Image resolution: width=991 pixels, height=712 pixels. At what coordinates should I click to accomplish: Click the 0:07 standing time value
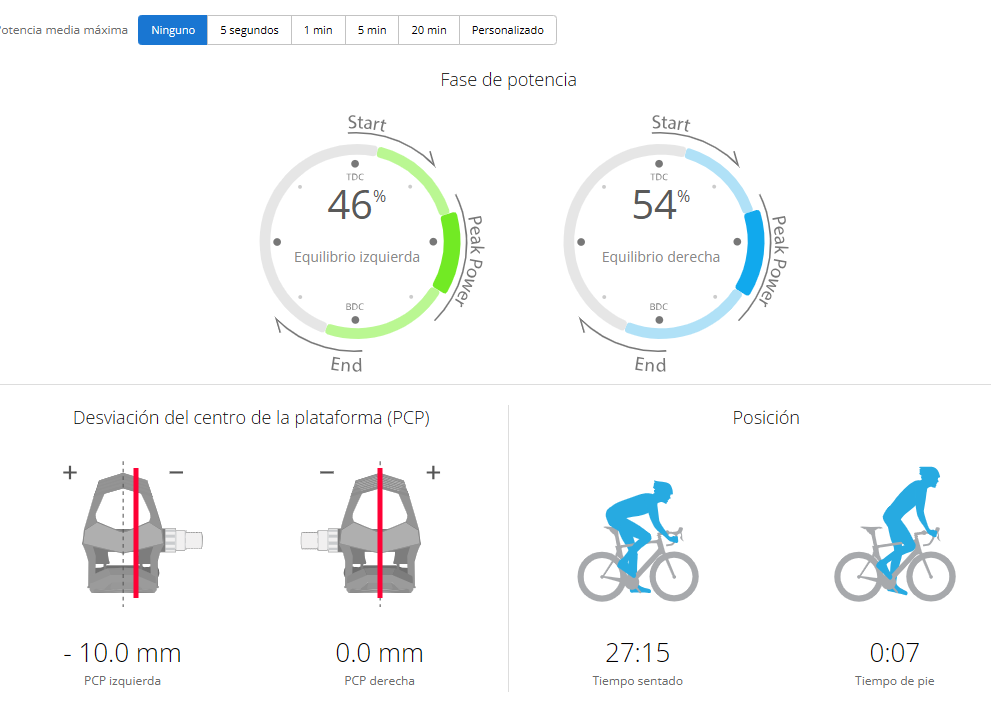(x=894, y=654)
